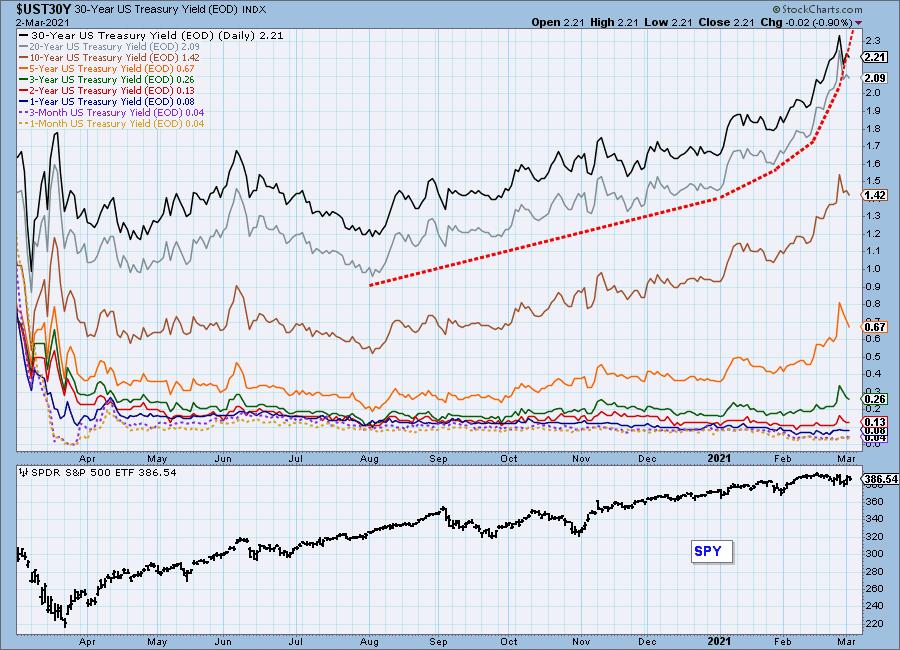Select the 10-Year US Treasury Yield legend entry

tap(110, 57)
